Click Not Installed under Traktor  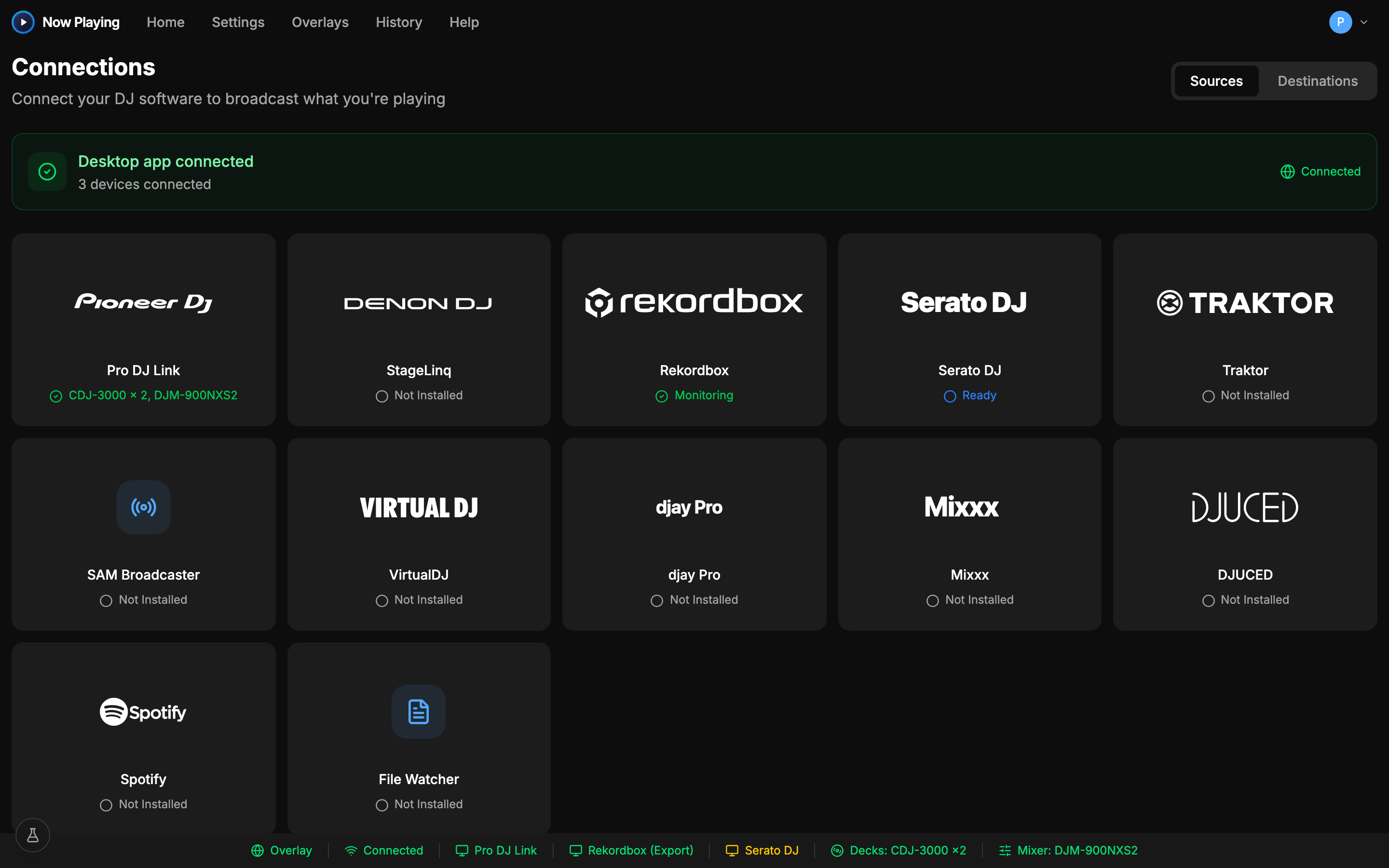coord(1255,395)
